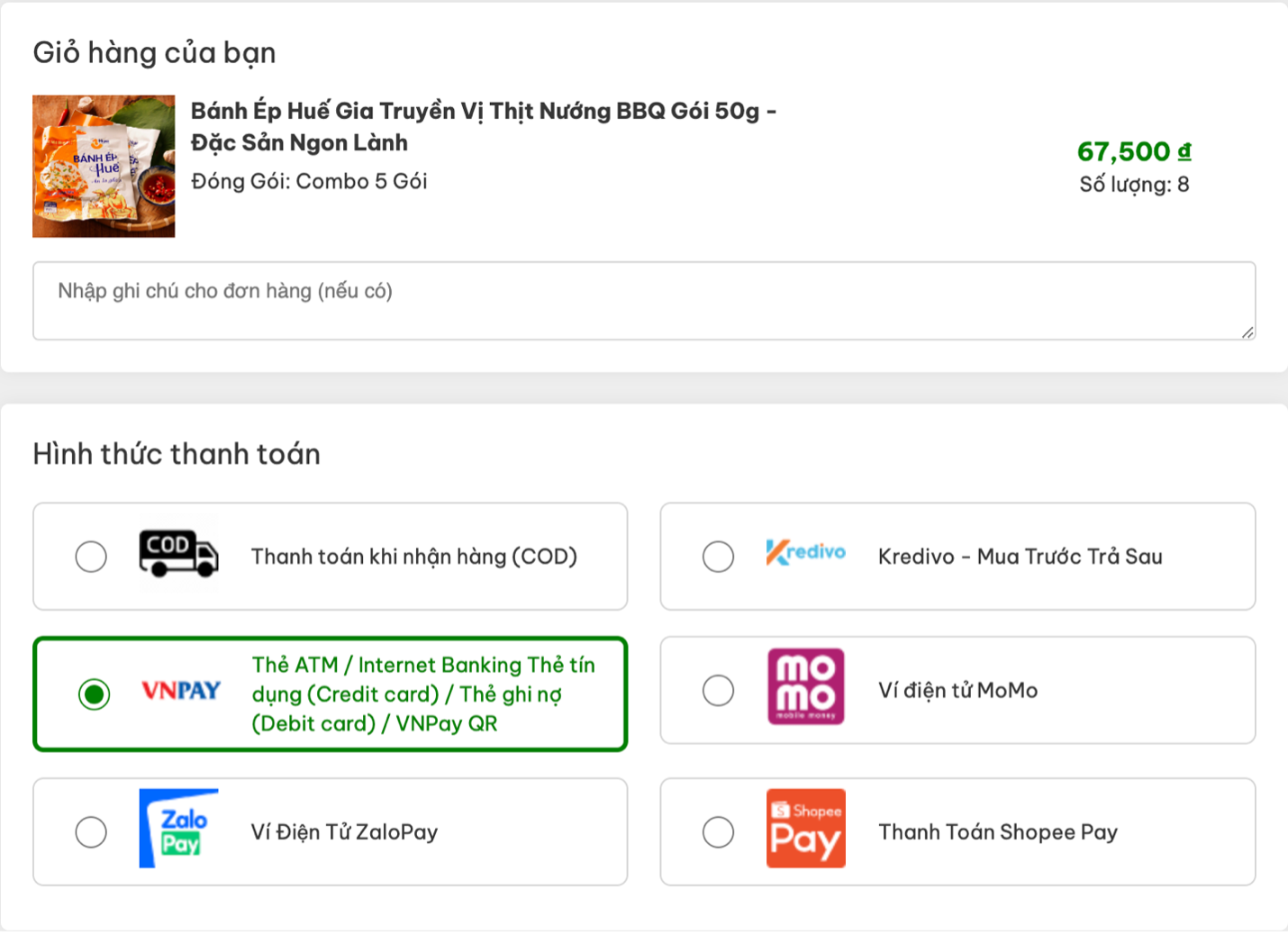Click the 'Ví điện tử MoMo' label
Viewport: 1288px width, 935px height.
(957, 691)
